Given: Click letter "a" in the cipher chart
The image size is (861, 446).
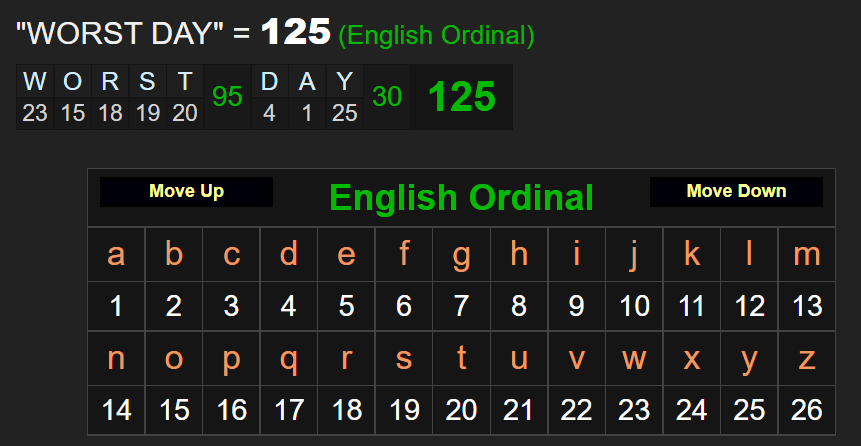Looking at the screenshot, I should tap(116, 255).
